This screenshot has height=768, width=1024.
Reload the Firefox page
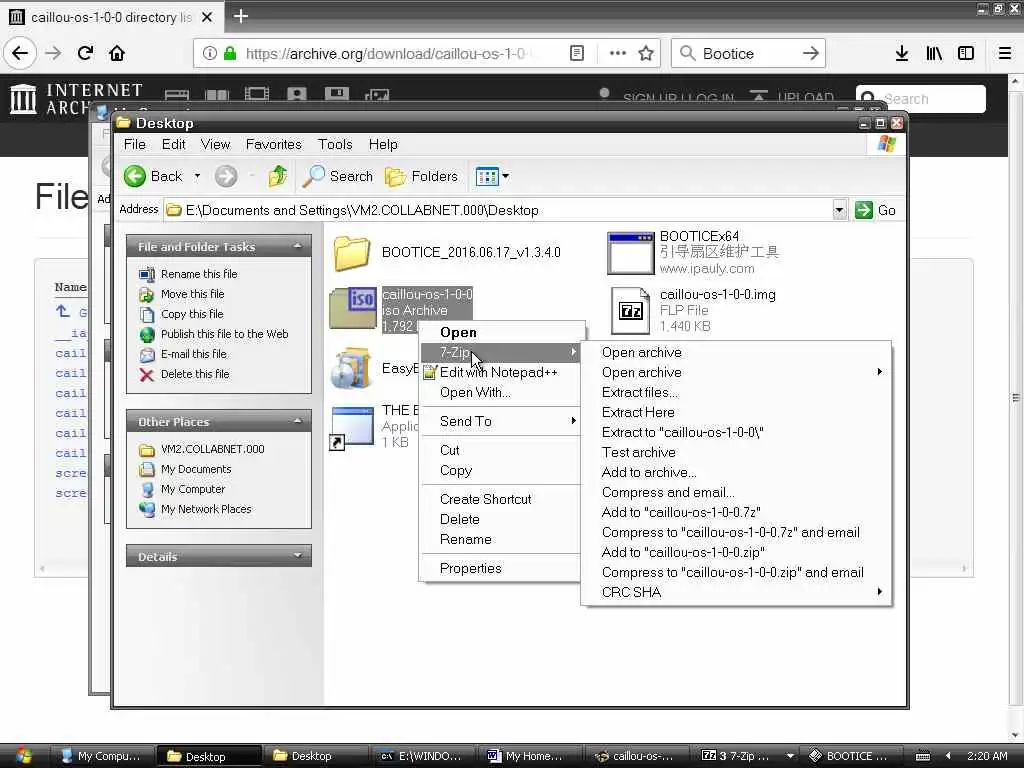pyautogui.click(x=86, y=54)
